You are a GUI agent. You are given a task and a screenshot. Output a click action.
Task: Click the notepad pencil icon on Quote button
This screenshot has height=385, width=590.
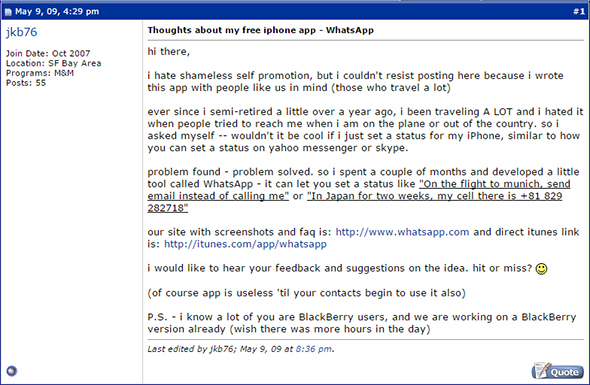point(541,371)
